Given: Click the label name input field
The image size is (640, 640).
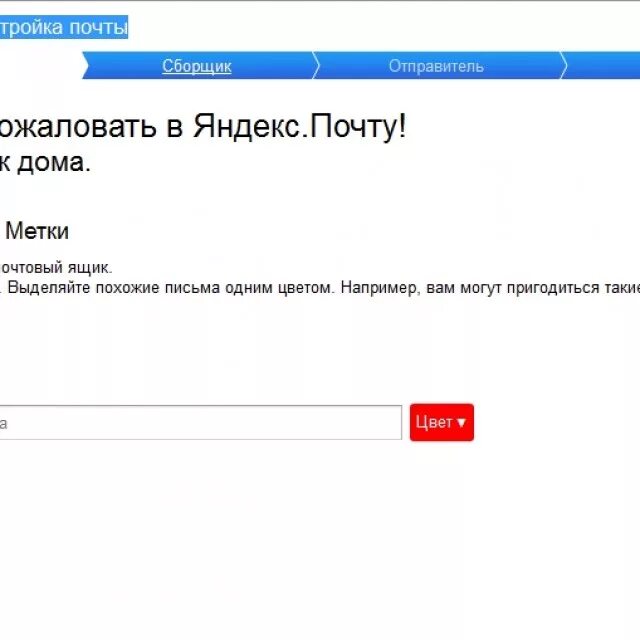Looking at the screenshot, I should point(200,422).
